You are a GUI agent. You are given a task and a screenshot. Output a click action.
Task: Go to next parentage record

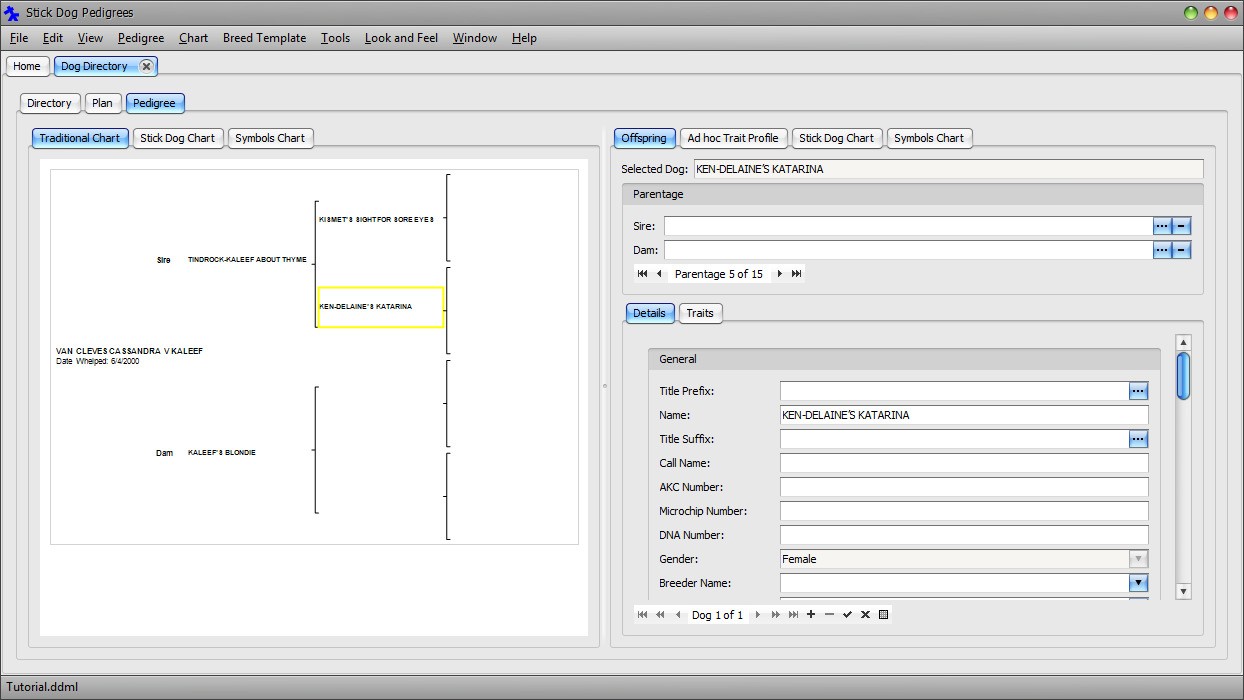tap(780, 274)
